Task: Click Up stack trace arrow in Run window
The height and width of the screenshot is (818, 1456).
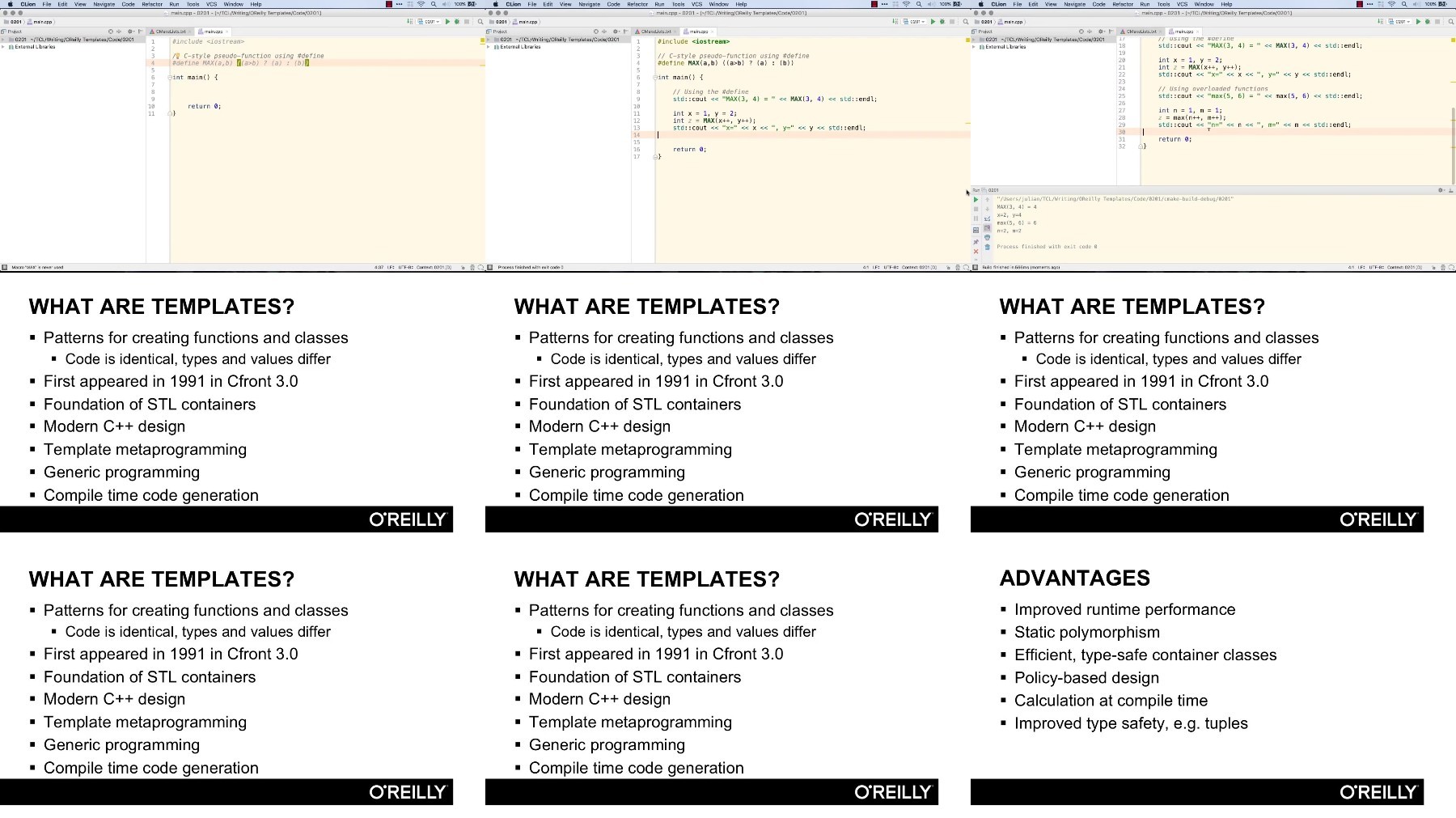Action: coord(988,200)
